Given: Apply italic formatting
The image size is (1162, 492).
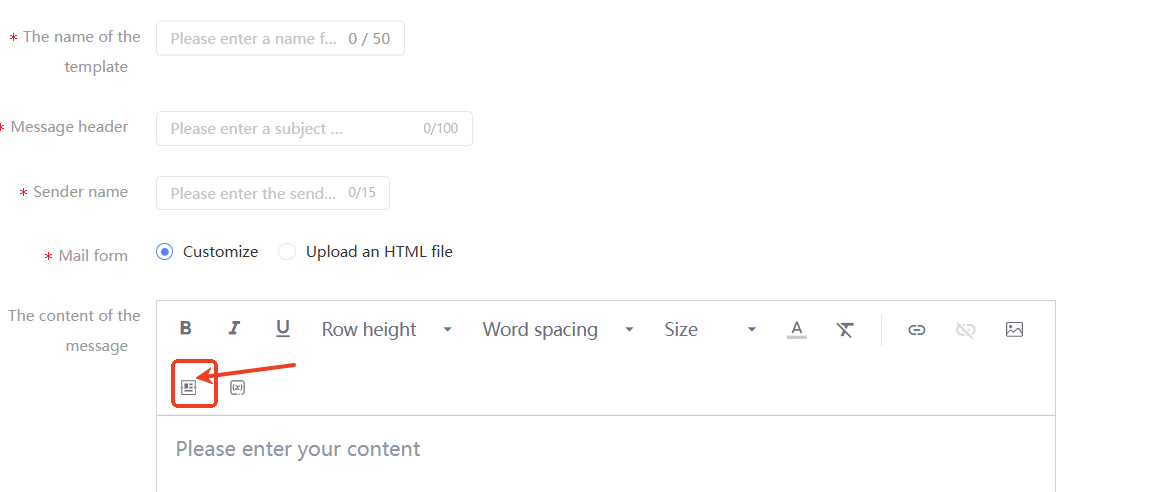Looking at the screenshot, I should pos(234,329).
